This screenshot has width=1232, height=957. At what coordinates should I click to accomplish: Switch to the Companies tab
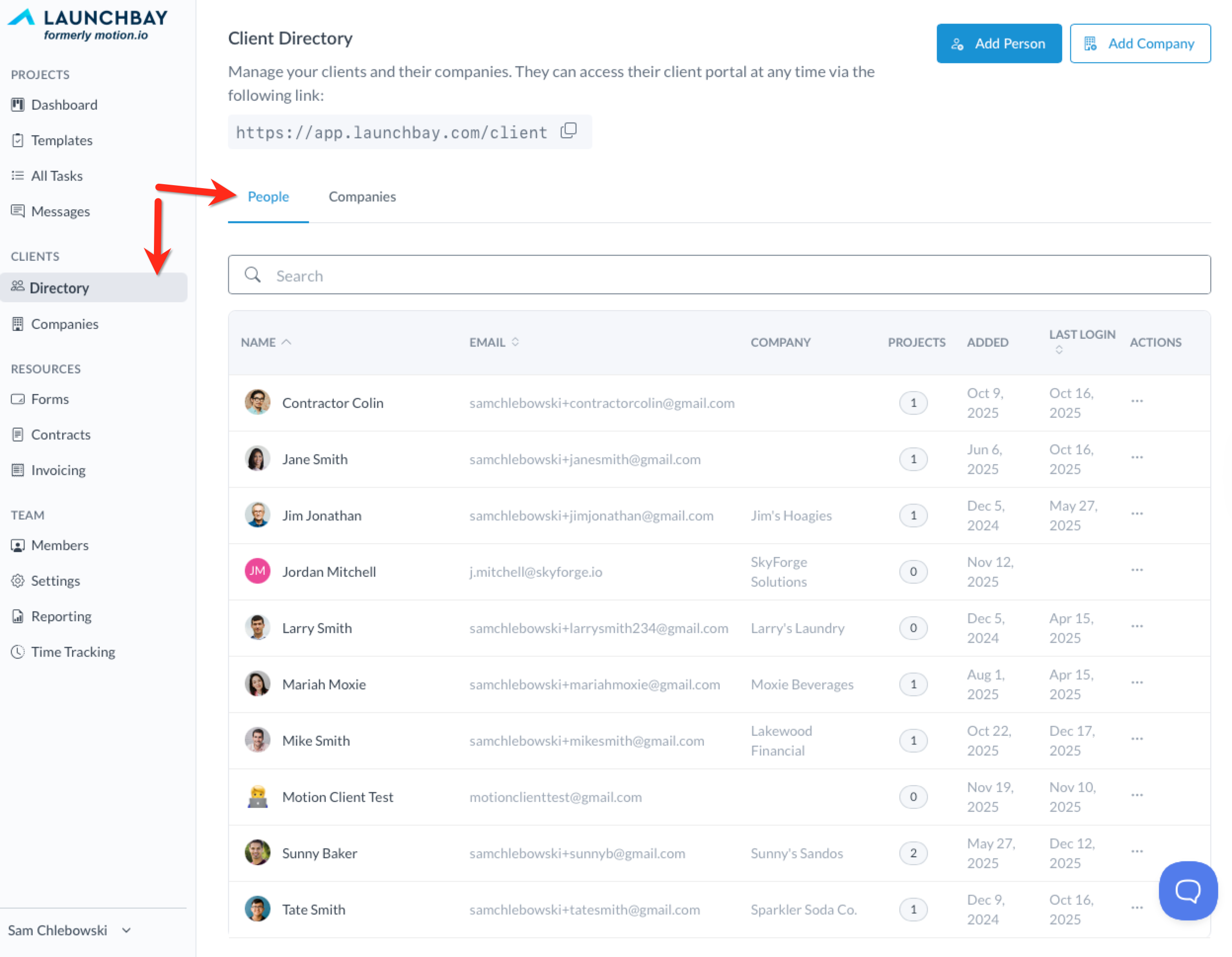click(362, 197)
